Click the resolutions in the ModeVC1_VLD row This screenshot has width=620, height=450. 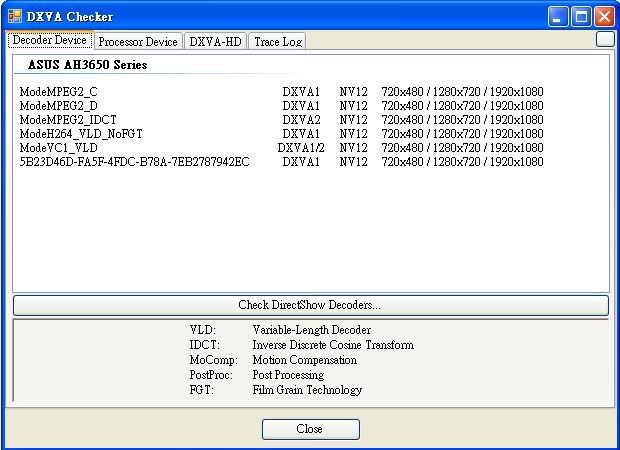tap(462, 147)
